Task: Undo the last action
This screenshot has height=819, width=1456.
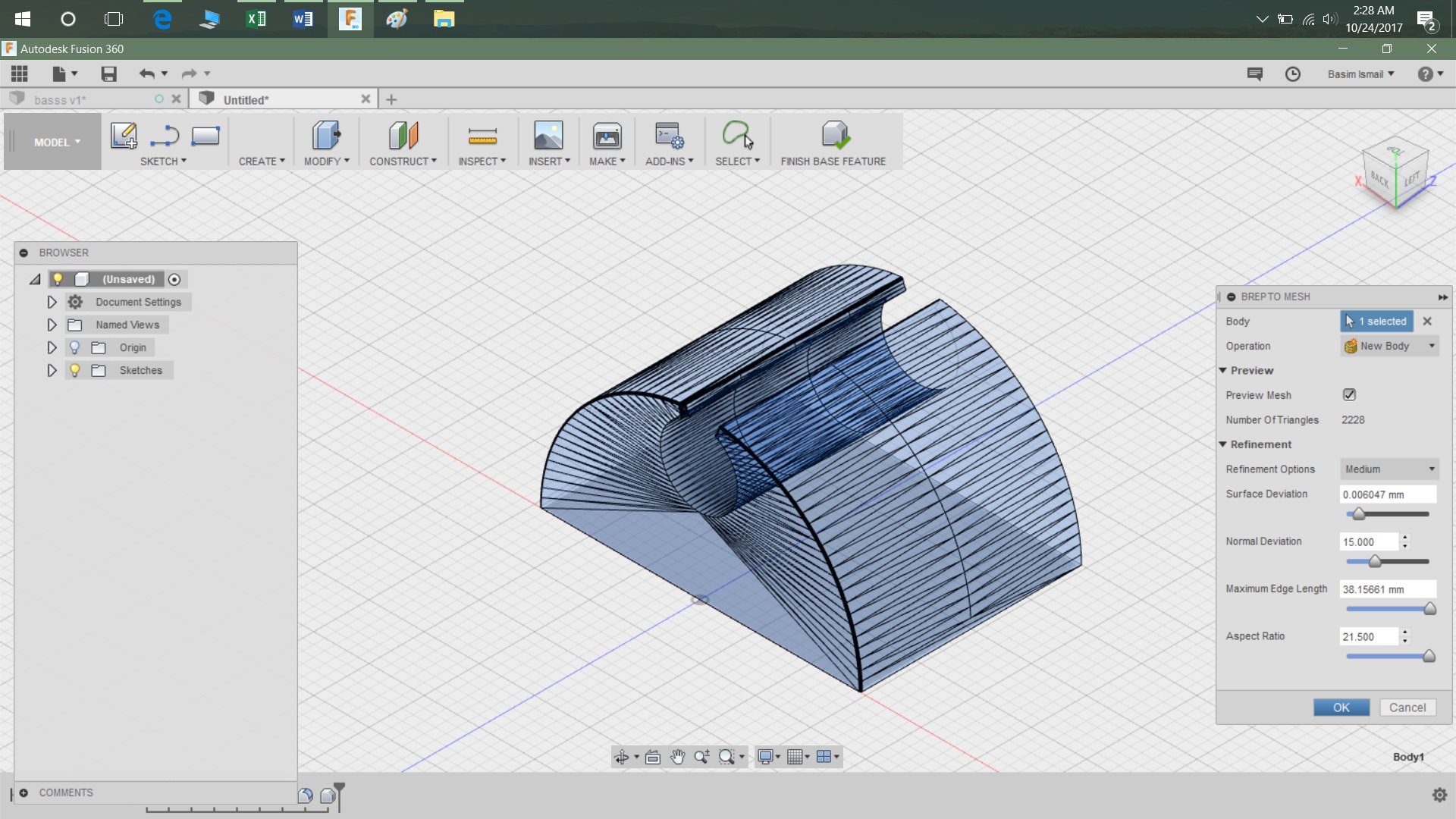Action: point(147,74)
